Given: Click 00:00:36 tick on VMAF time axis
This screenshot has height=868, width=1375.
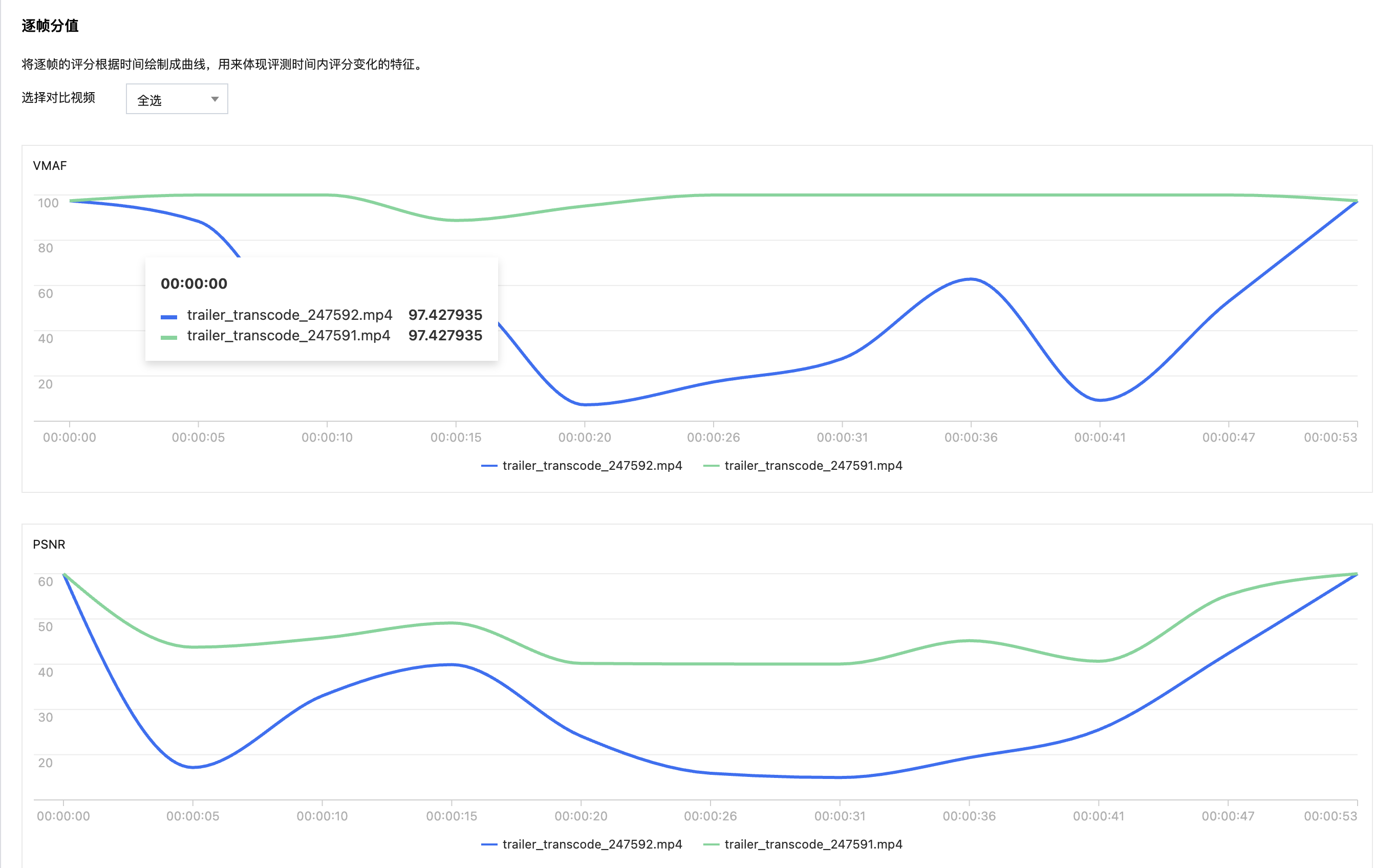Looking at the screenshot, I should tap(971, 438).
